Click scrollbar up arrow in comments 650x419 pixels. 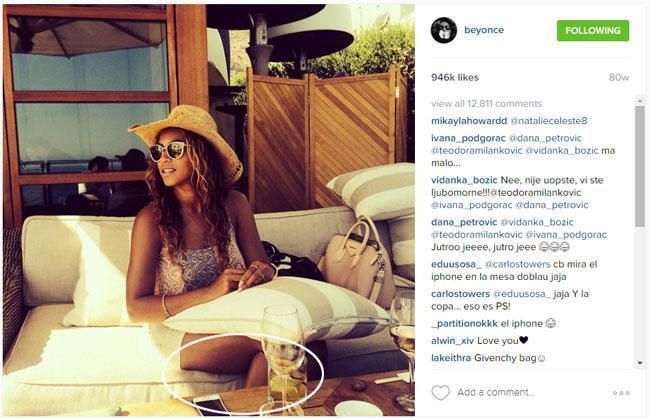(x=640, y=101)
